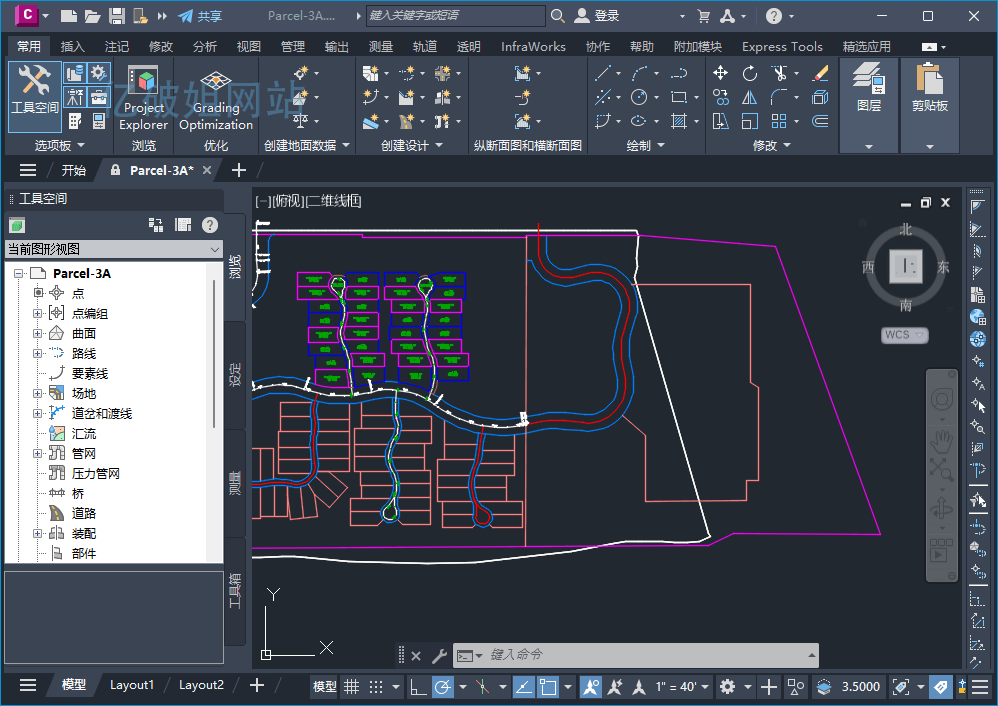
Task: Open the WCS coordinate dropdown
Action: 904,335
